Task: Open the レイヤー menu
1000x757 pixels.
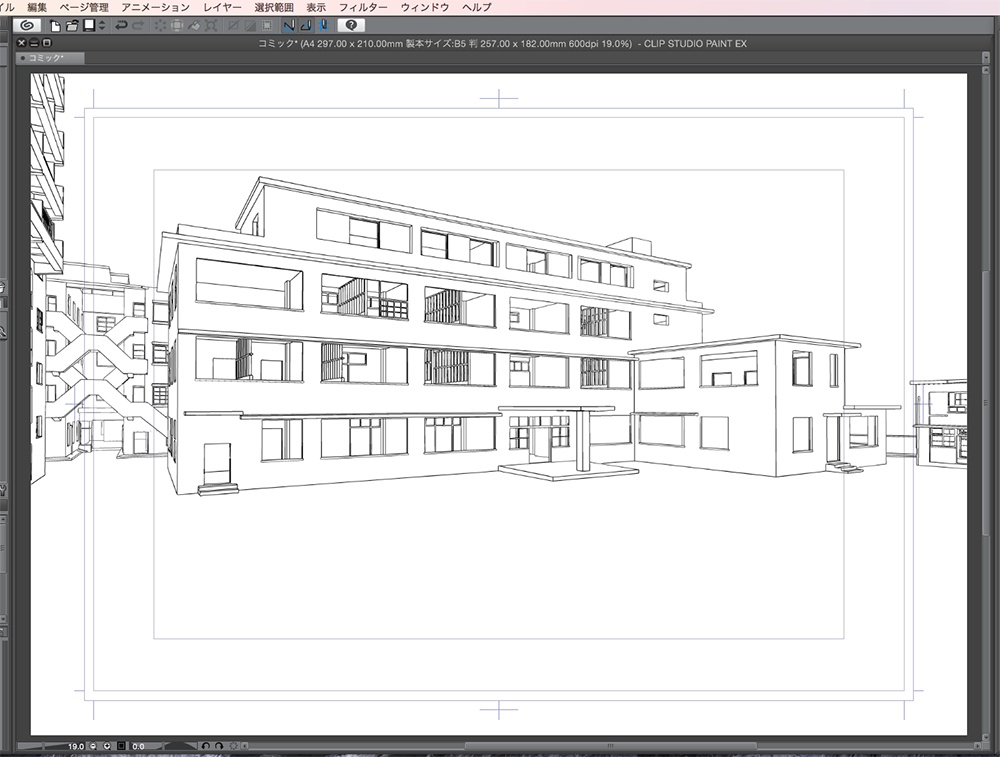Action: tap(223, 7)
